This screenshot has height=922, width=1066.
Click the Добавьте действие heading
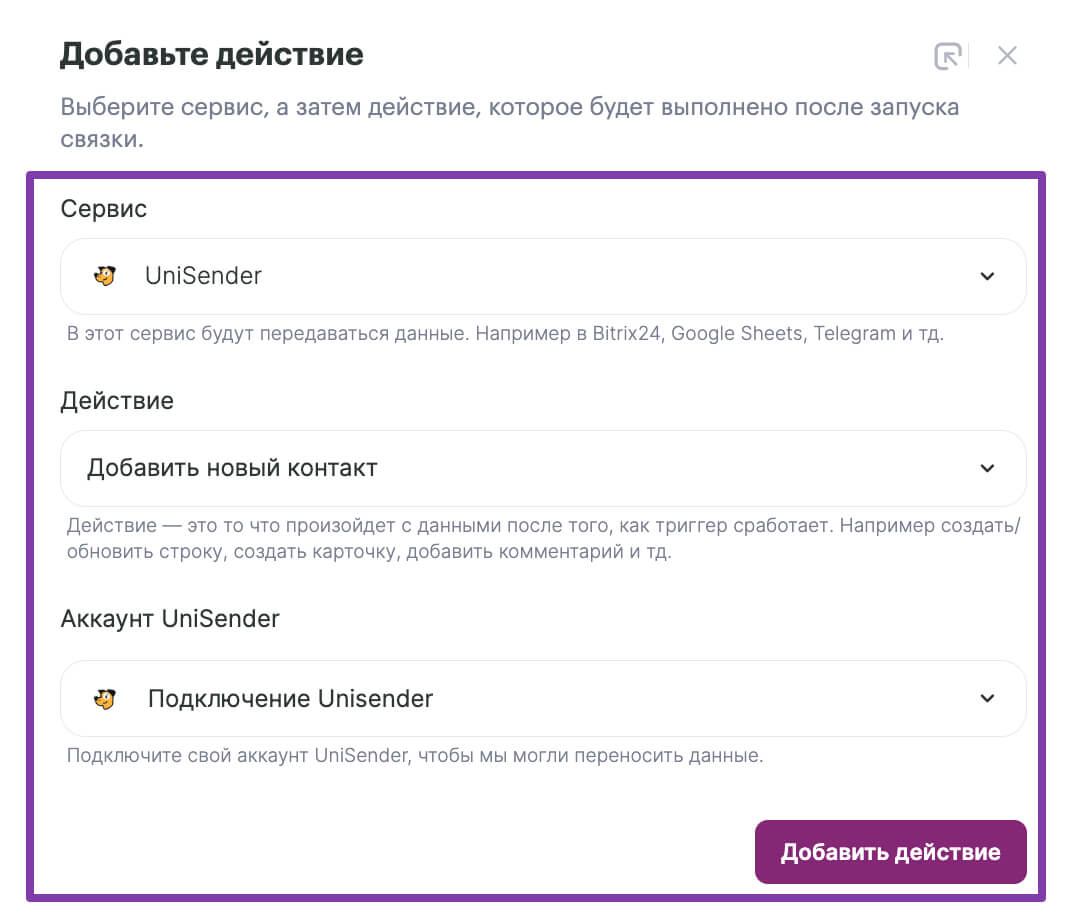[x=211, y=54]
